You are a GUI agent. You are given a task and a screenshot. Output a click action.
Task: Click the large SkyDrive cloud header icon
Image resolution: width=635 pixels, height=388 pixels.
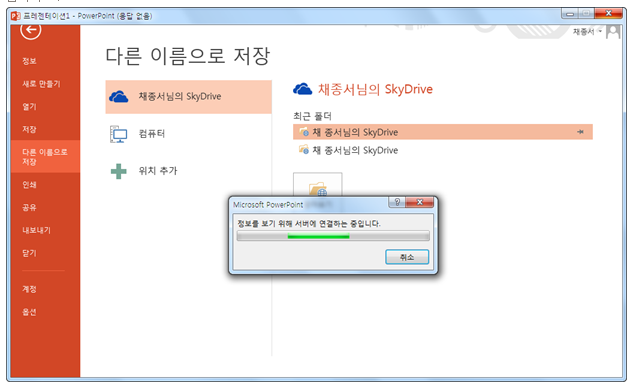click(303, 89)
